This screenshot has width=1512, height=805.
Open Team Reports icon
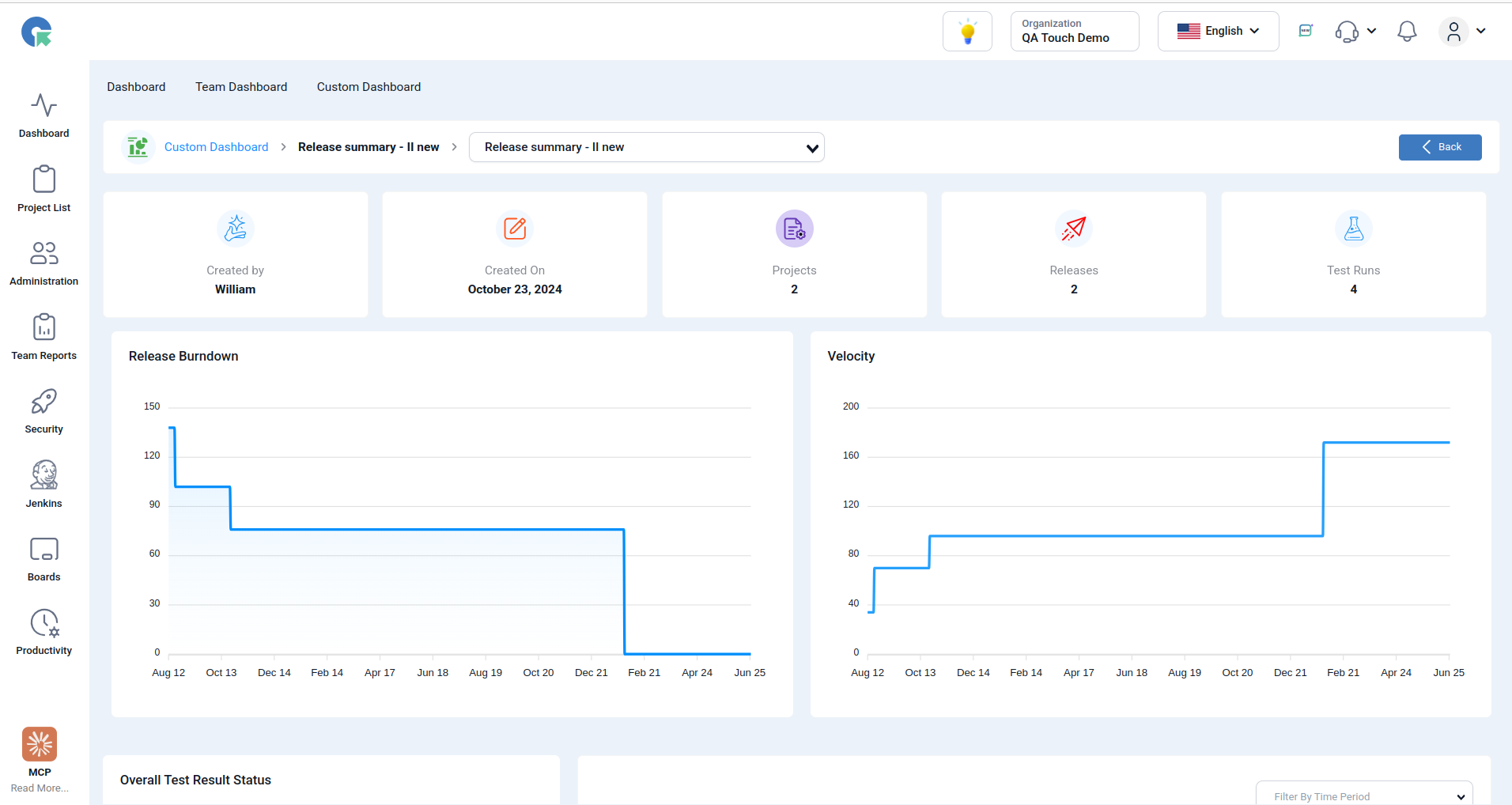coord(43,327)
